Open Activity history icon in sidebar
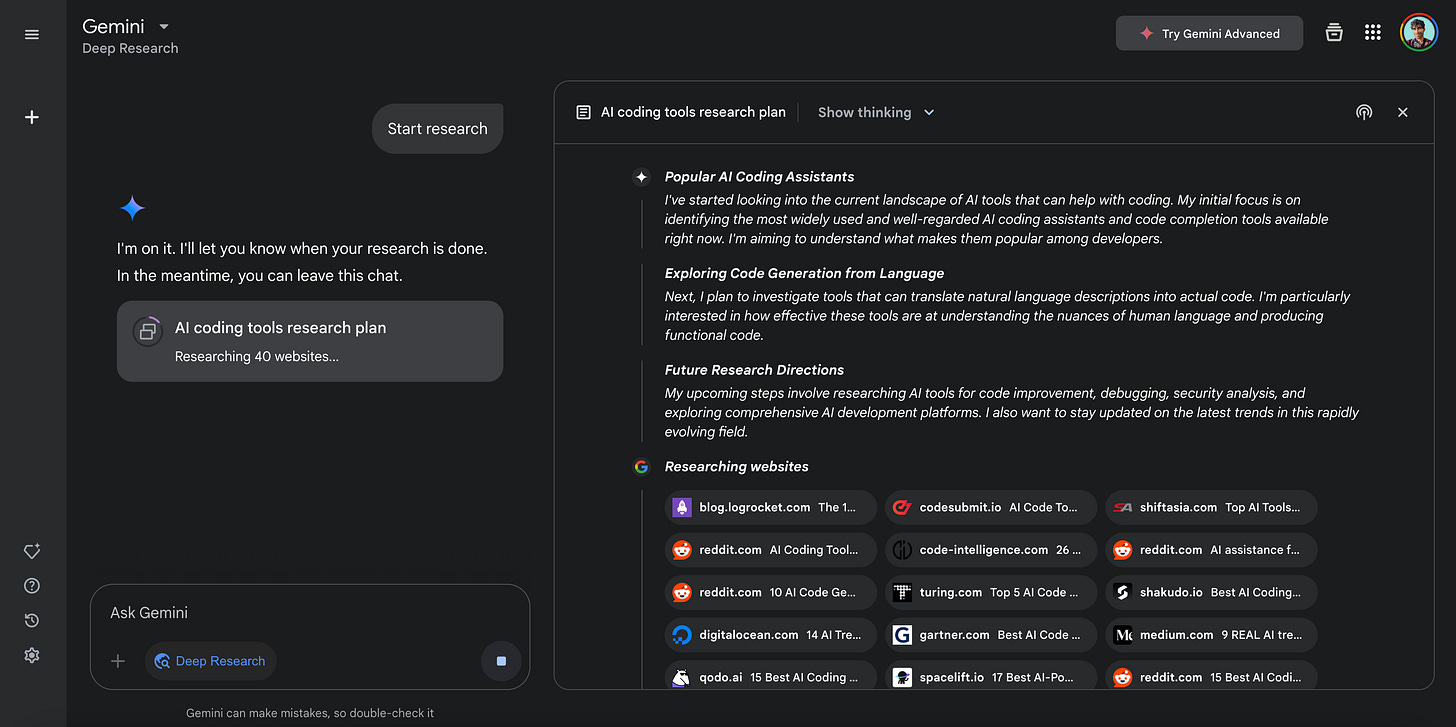The width and height of the screenshot is (1456, 727). pyautogui.click(x=32, y=621)
